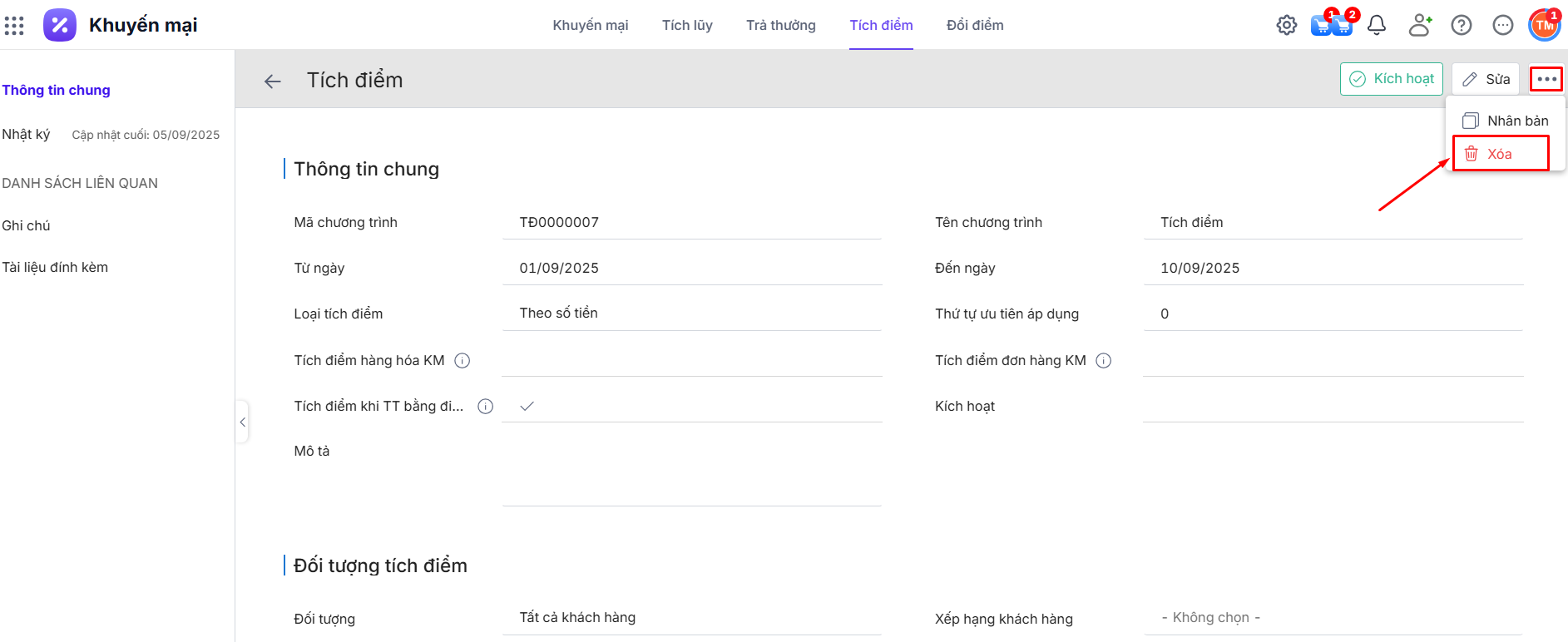Select Xóa from the dropdown menu
1568x642 pixels.
pyautogui.click(x=1500, y=154)
